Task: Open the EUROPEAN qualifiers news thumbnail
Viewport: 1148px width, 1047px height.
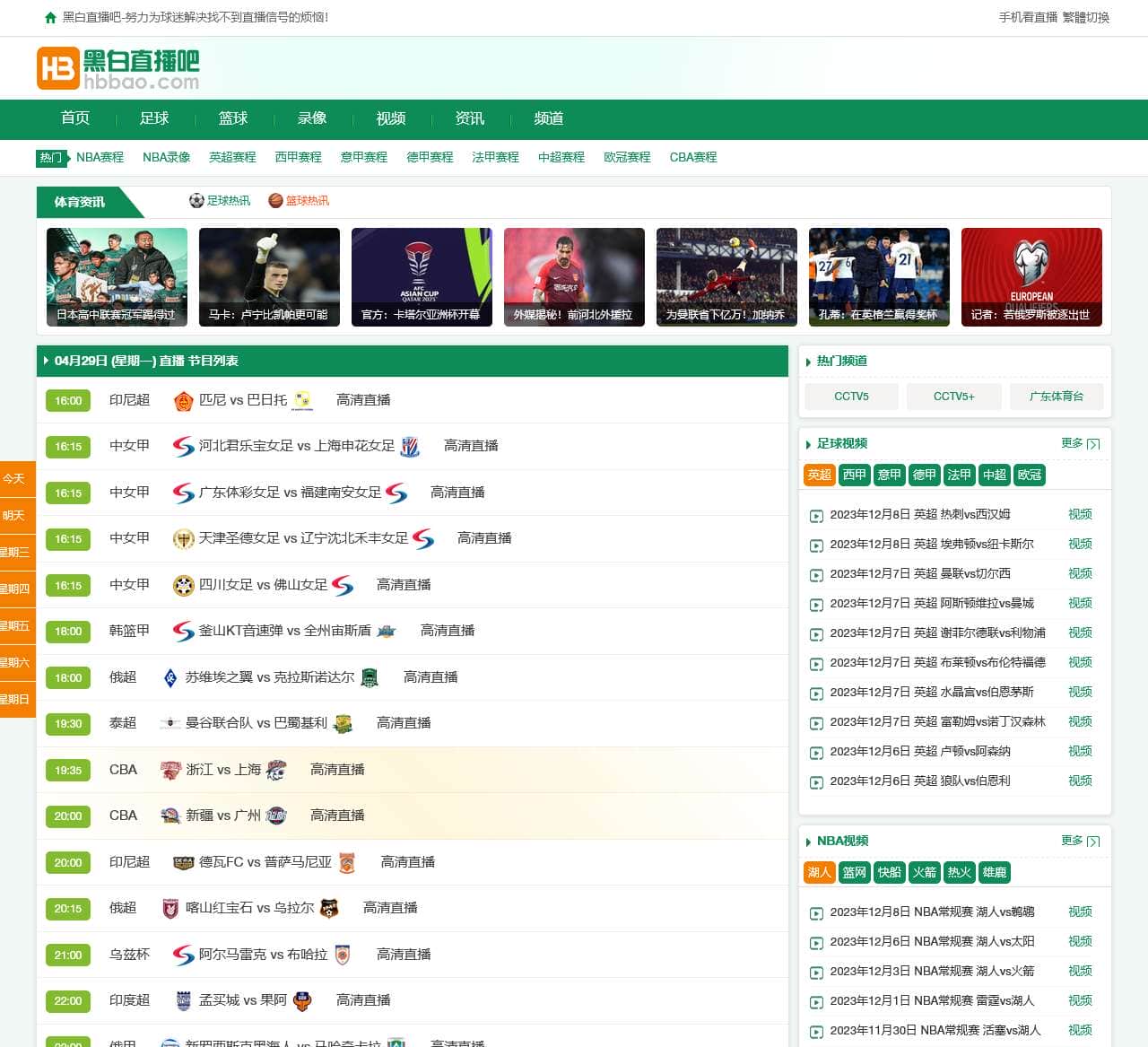Action: [x=1031, y=277]
